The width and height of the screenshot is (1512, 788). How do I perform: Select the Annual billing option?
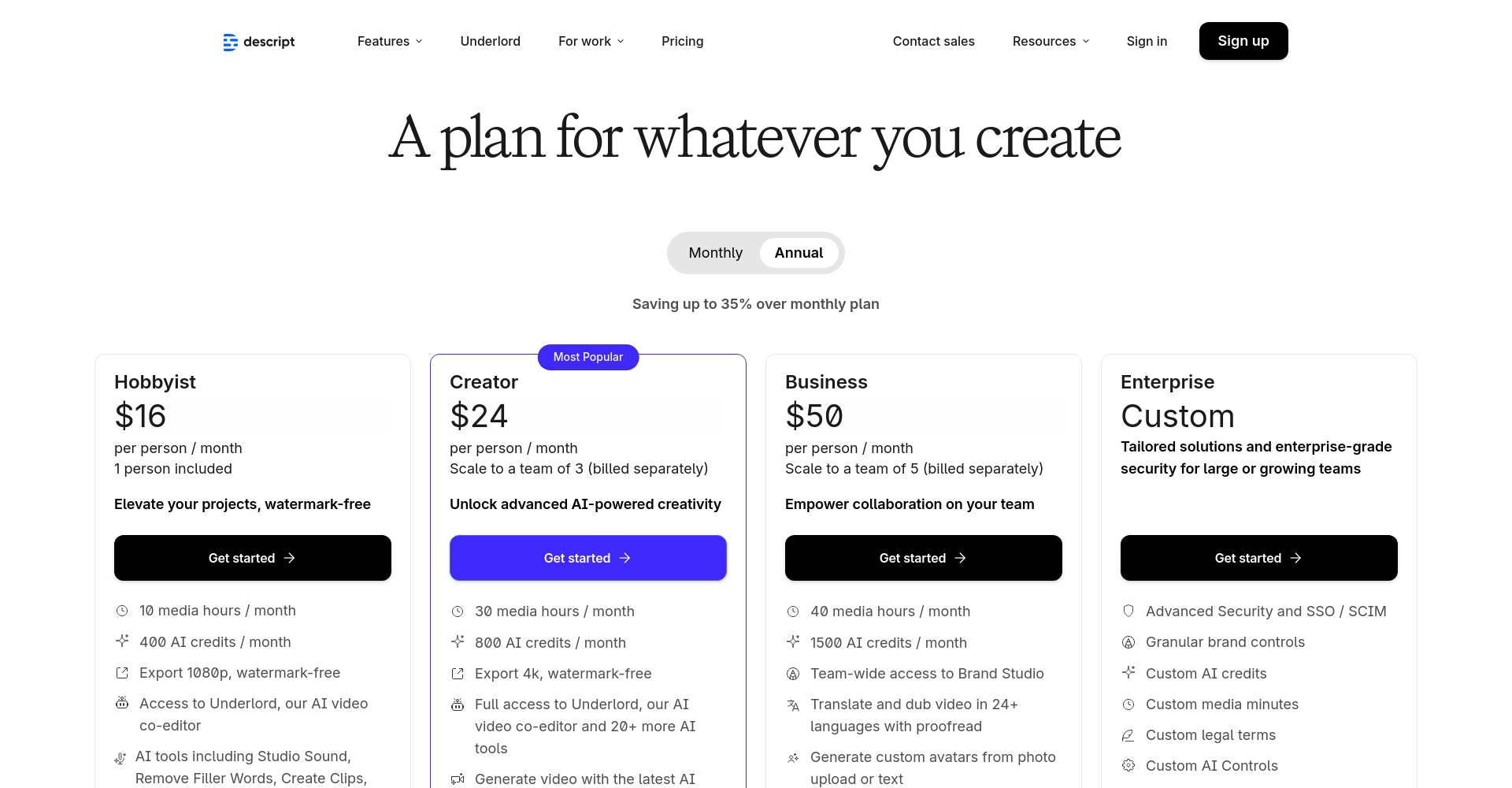point(799,253)
